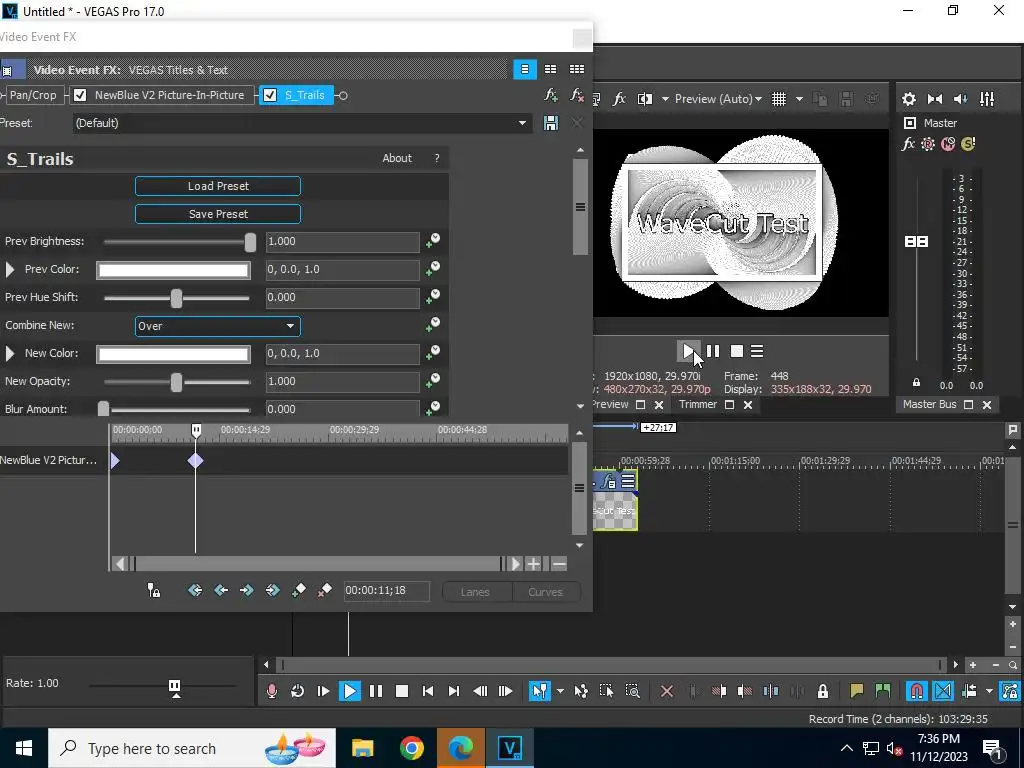Click Dim Output speaker icon
This screenshot has width=1024, height=768.
tap(961, 99)
